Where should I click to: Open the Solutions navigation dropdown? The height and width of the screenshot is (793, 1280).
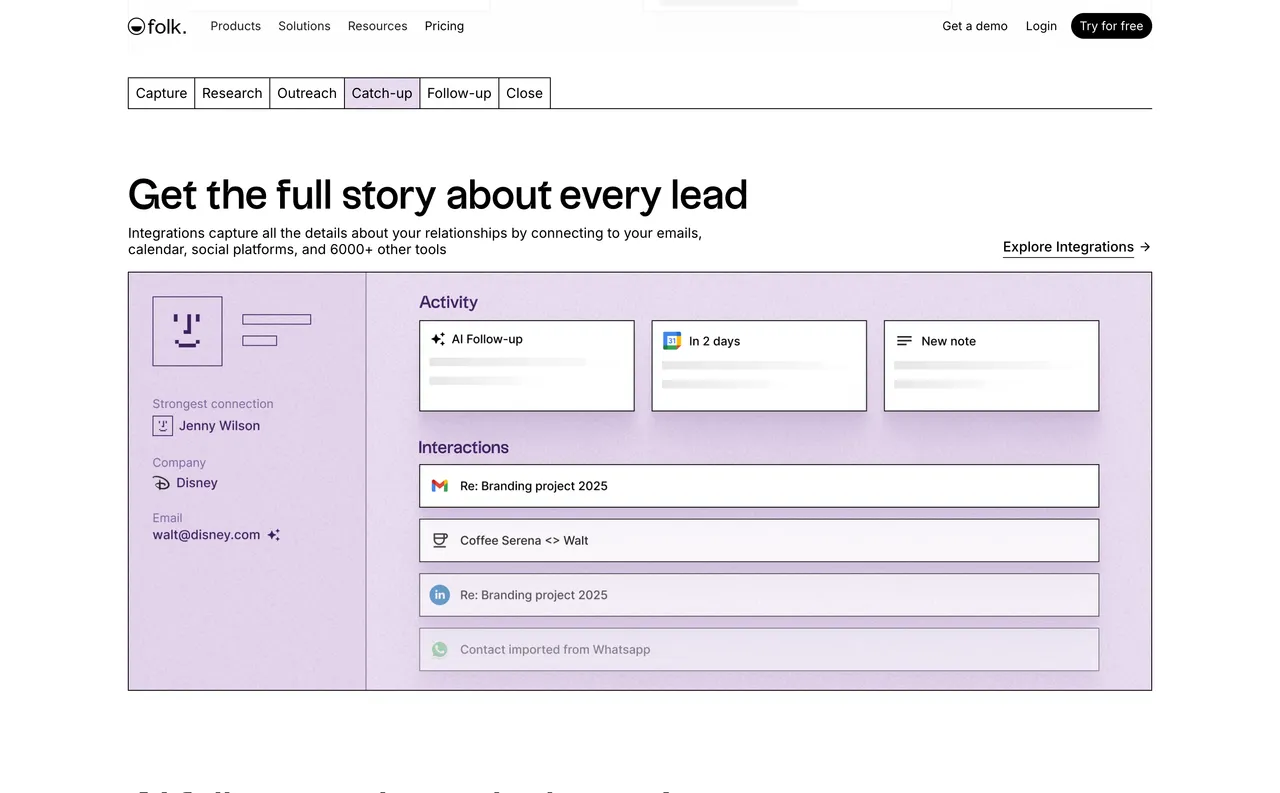point(304,26)
